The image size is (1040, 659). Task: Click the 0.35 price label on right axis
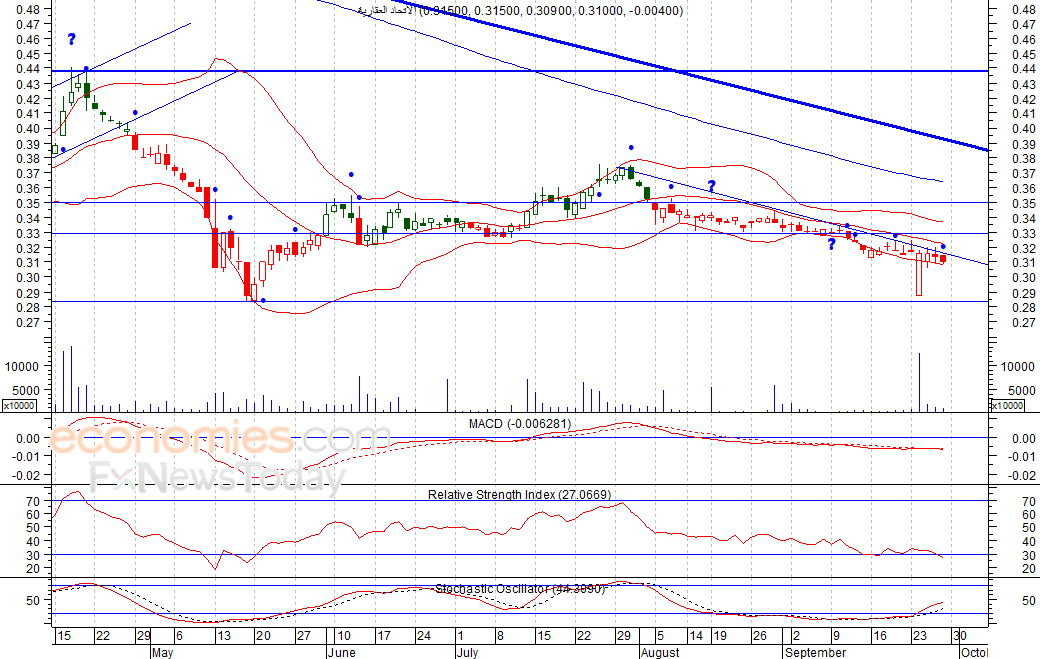pos(1024,204)
